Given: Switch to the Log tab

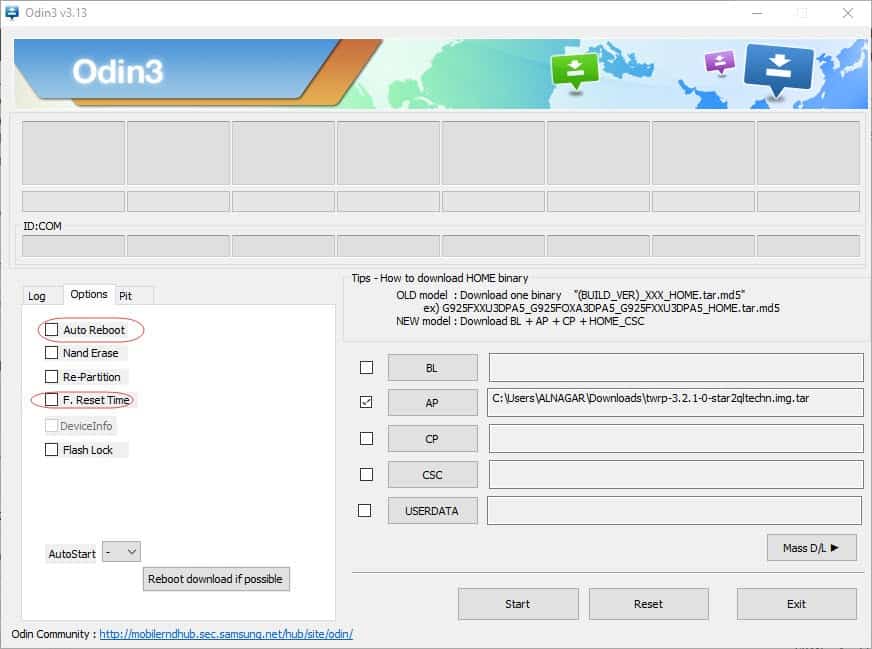Looking at the screenshot, I should pos(37,296).
